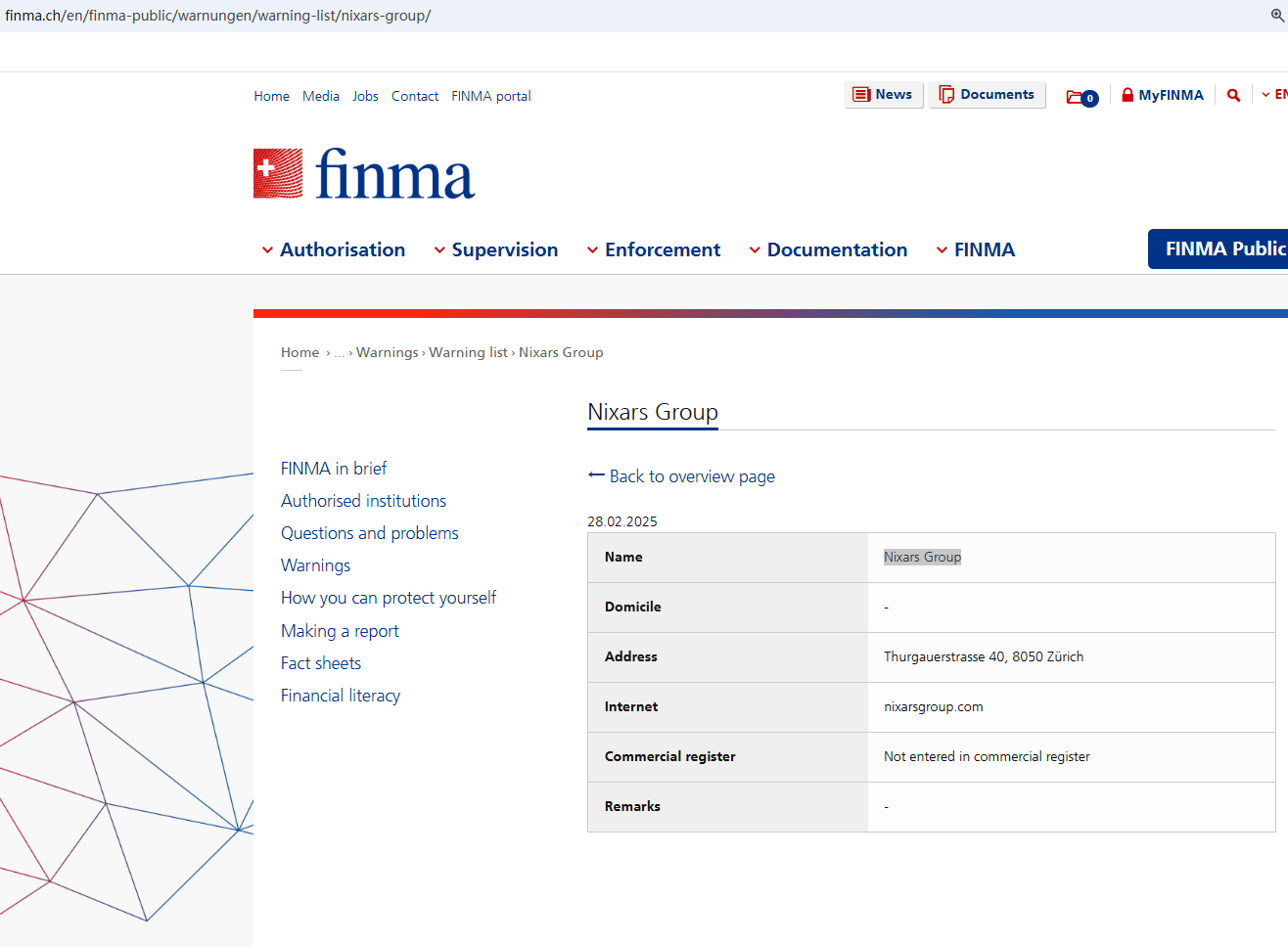Screen dimensions: 1288x947
Task: Expand the Documentation menu
Action: click(828, 249)
